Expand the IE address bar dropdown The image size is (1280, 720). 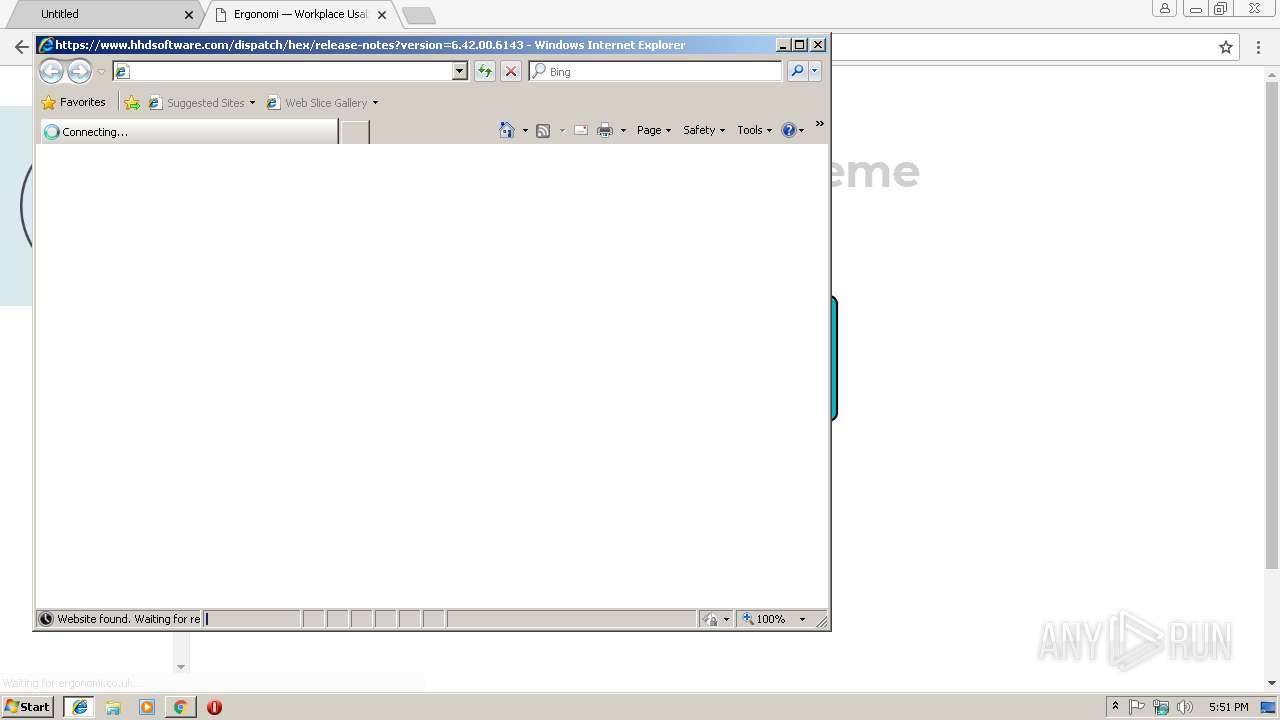pyautogui.click(x=460, y=71)
